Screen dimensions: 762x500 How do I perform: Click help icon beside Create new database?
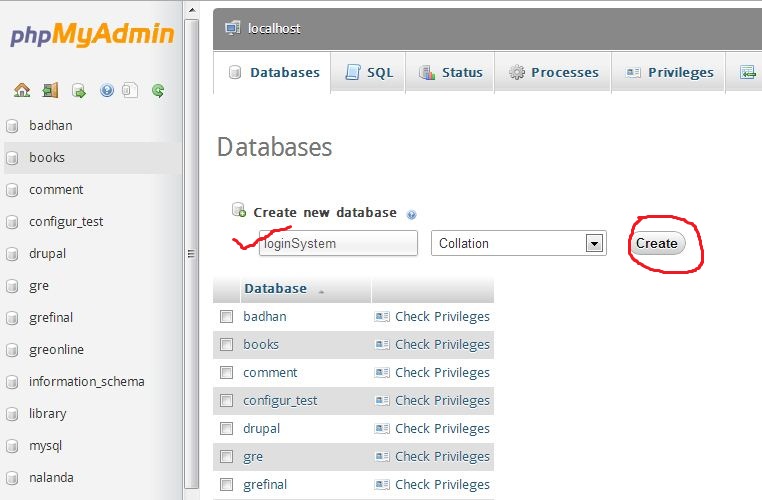click(412, 214)
